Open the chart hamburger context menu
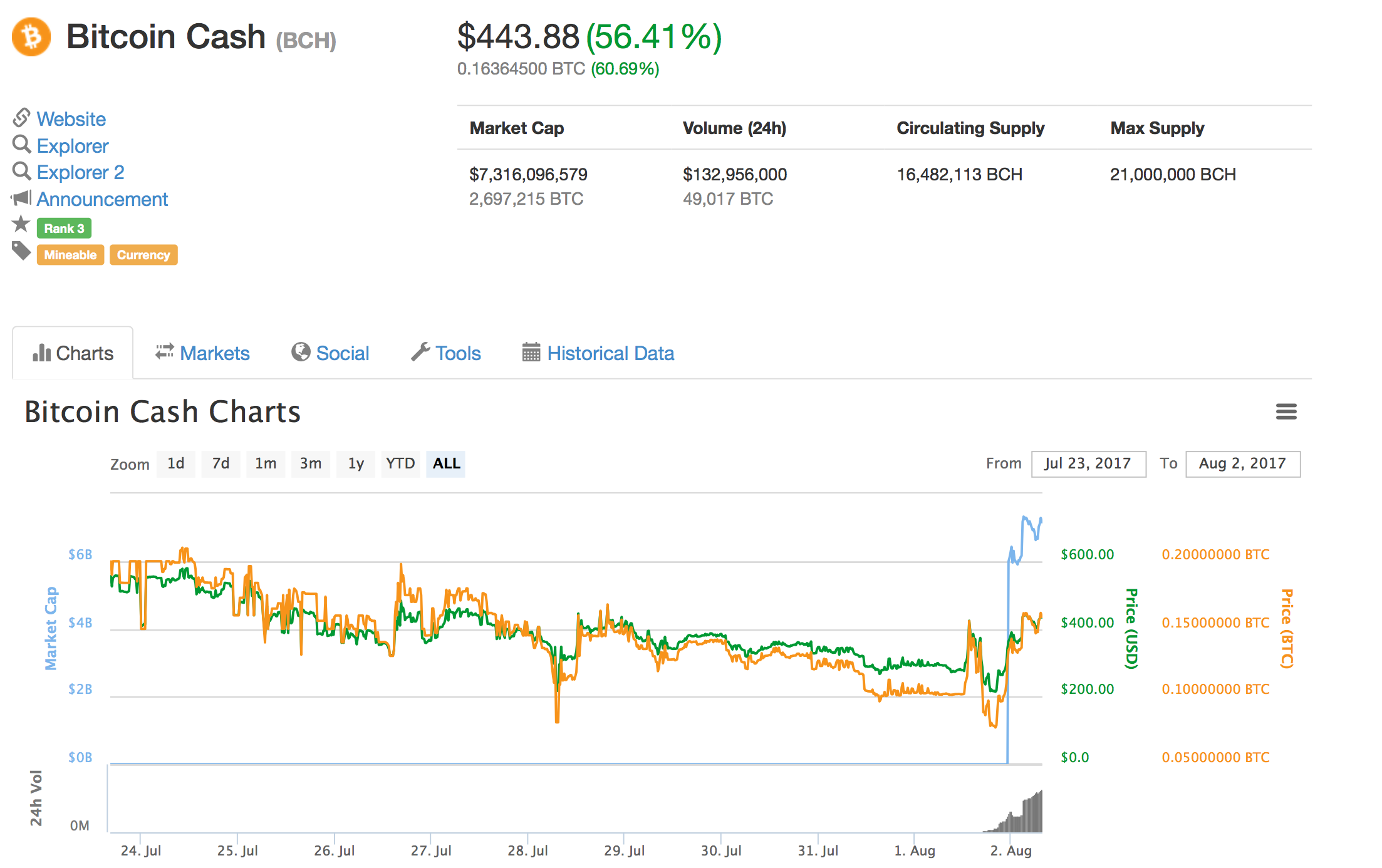This screenshot has height=868, width=1382. 1286,411
